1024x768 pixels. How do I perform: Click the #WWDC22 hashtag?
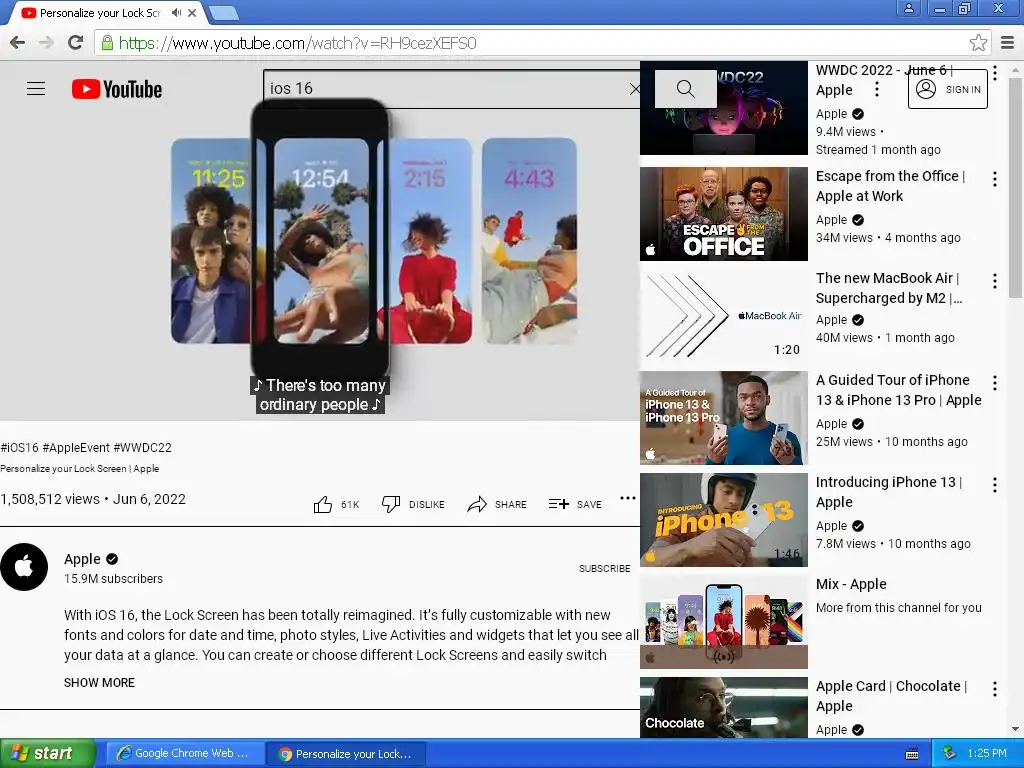(x=142, y=447)
